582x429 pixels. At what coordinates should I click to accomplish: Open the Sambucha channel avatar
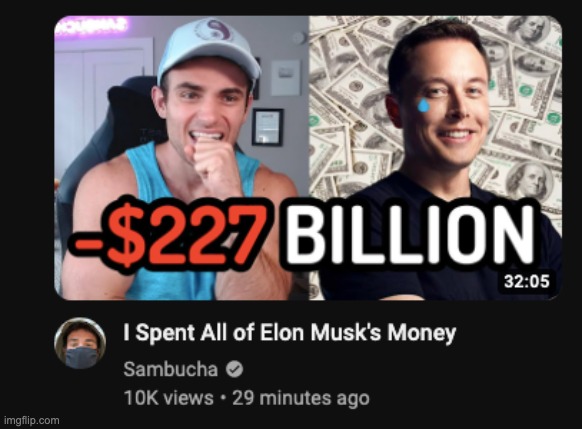click(x=80, y=343)
